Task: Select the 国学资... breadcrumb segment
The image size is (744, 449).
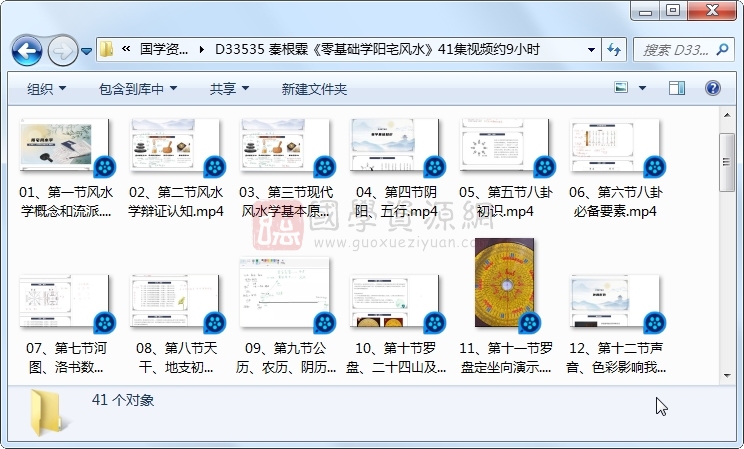Action: point(164,49)
